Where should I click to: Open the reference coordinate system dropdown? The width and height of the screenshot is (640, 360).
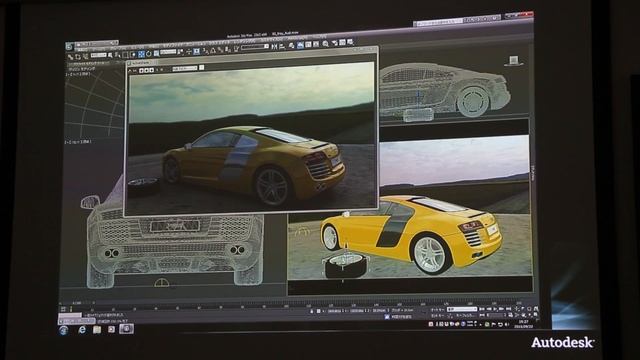[x=168, y=52]
